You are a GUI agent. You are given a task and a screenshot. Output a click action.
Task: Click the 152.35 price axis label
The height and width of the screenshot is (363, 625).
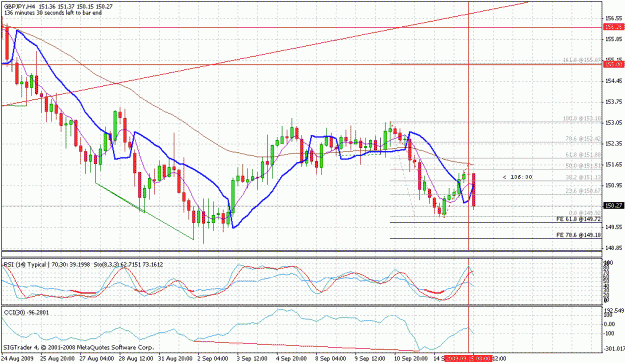[613, 143]
